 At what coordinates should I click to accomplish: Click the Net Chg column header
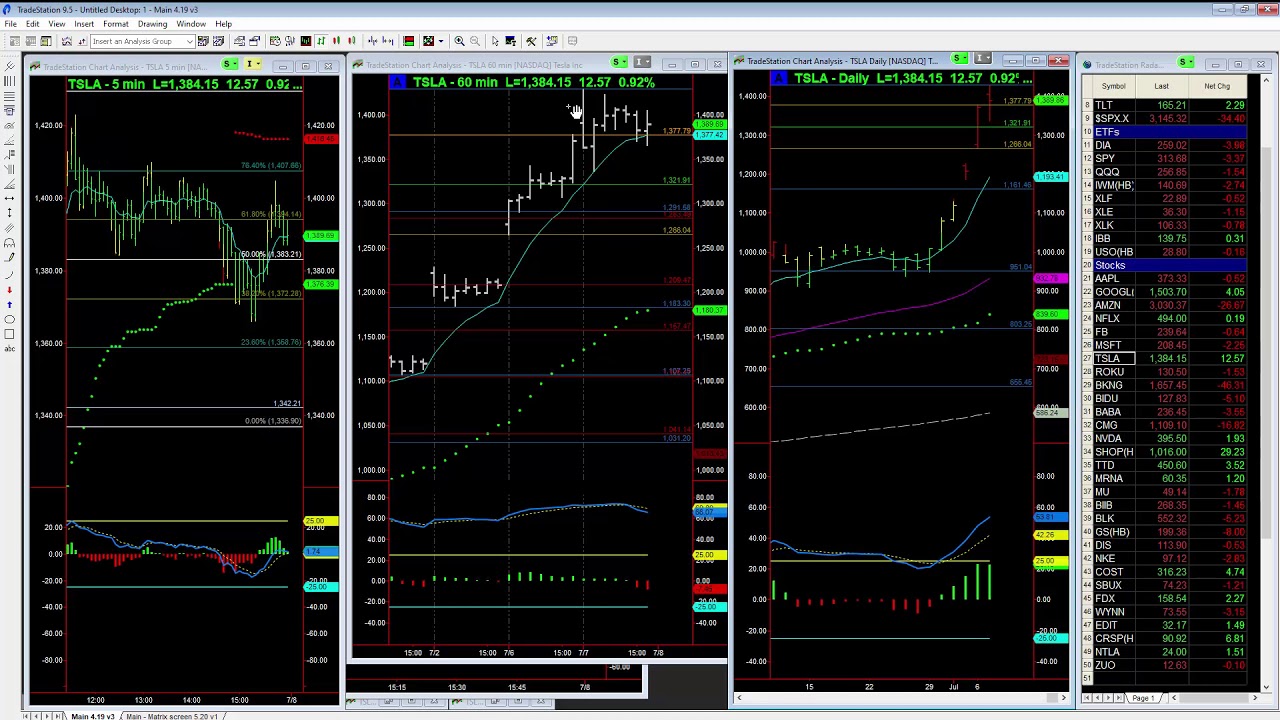(1217, 86)
